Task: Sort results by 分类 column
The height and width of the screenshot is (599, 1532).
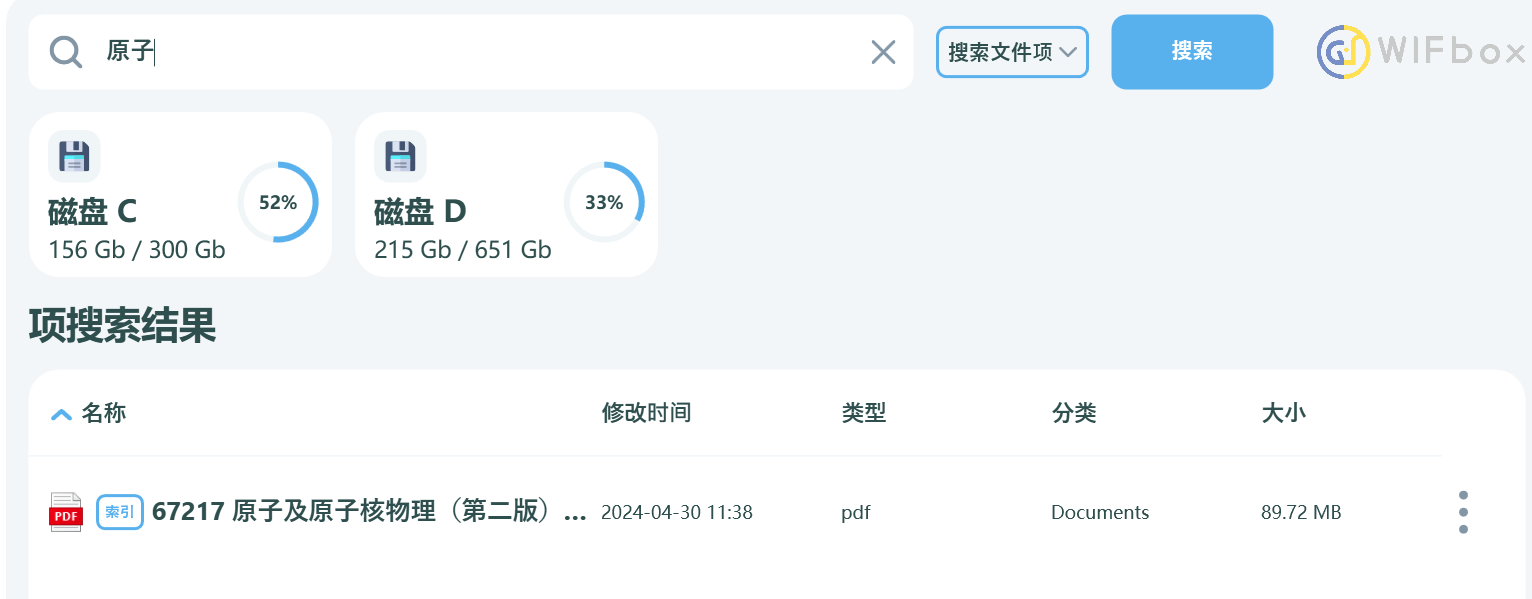Action: (x=1074, y=412)
